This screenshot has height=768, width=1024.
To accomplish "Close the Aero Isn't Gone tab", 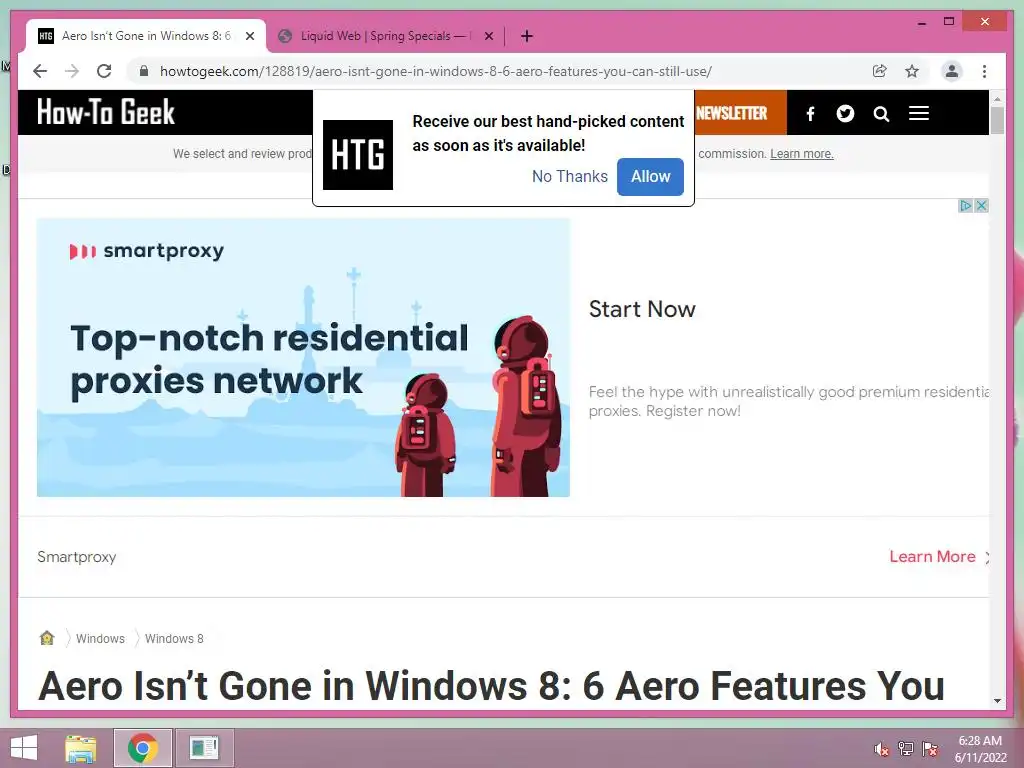I will [250, 36].
